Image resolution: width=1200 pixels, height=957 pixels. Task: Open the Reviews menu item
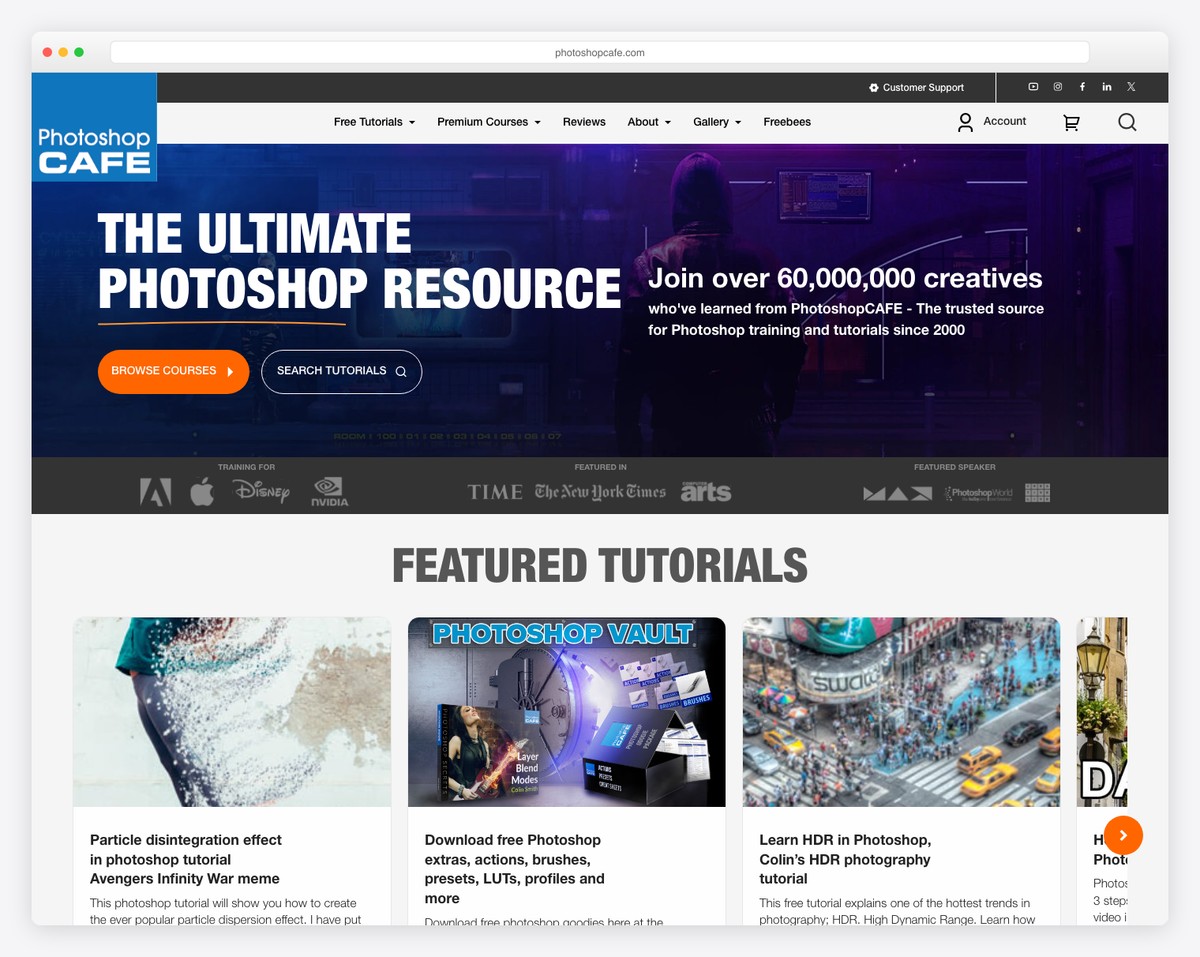click(584, 122)
